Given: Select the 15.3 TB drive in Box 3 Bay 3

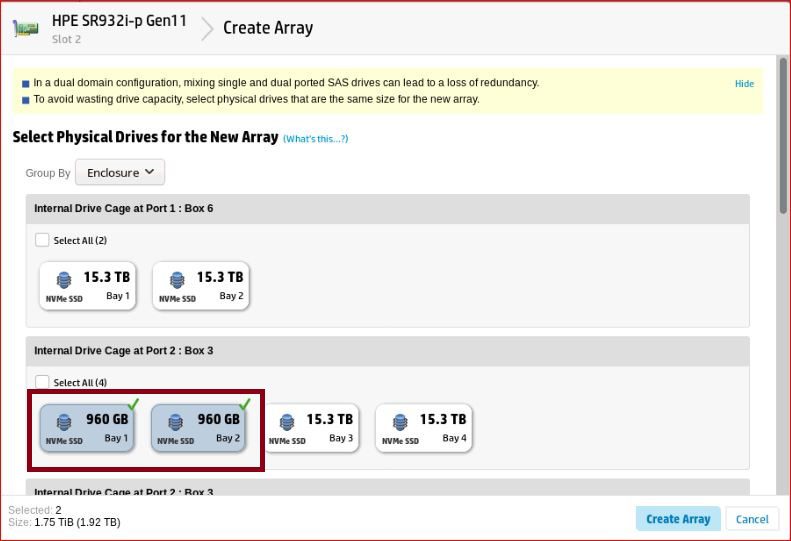Looking at the screenshot, I should (310, 428).
